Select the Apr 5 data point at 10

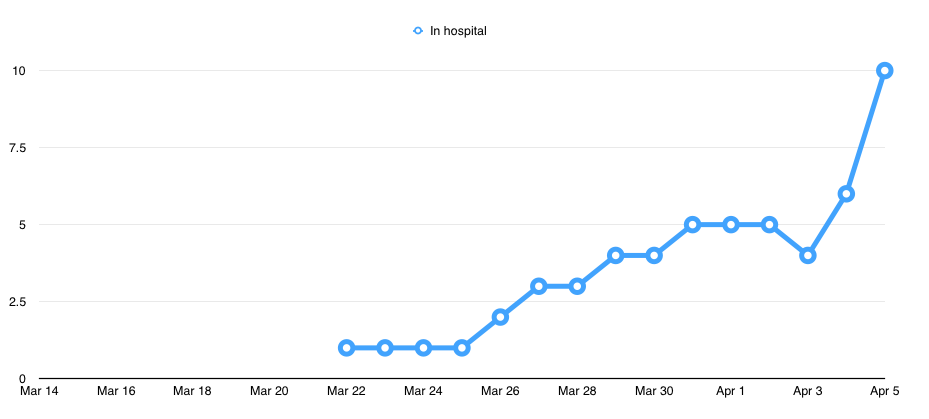(x=885, y=70)
